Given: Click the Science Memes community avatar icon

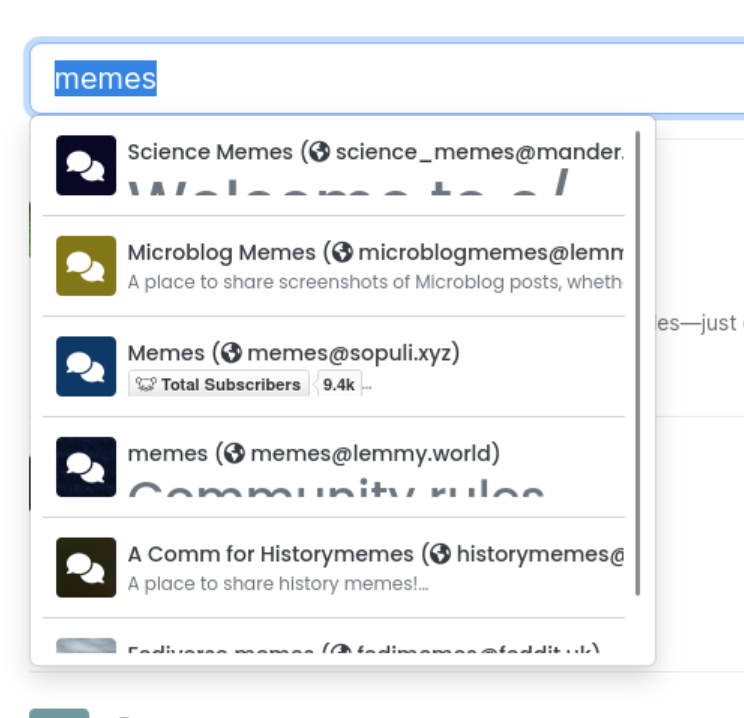Looking at the screenshot, I should pos(86,165).
